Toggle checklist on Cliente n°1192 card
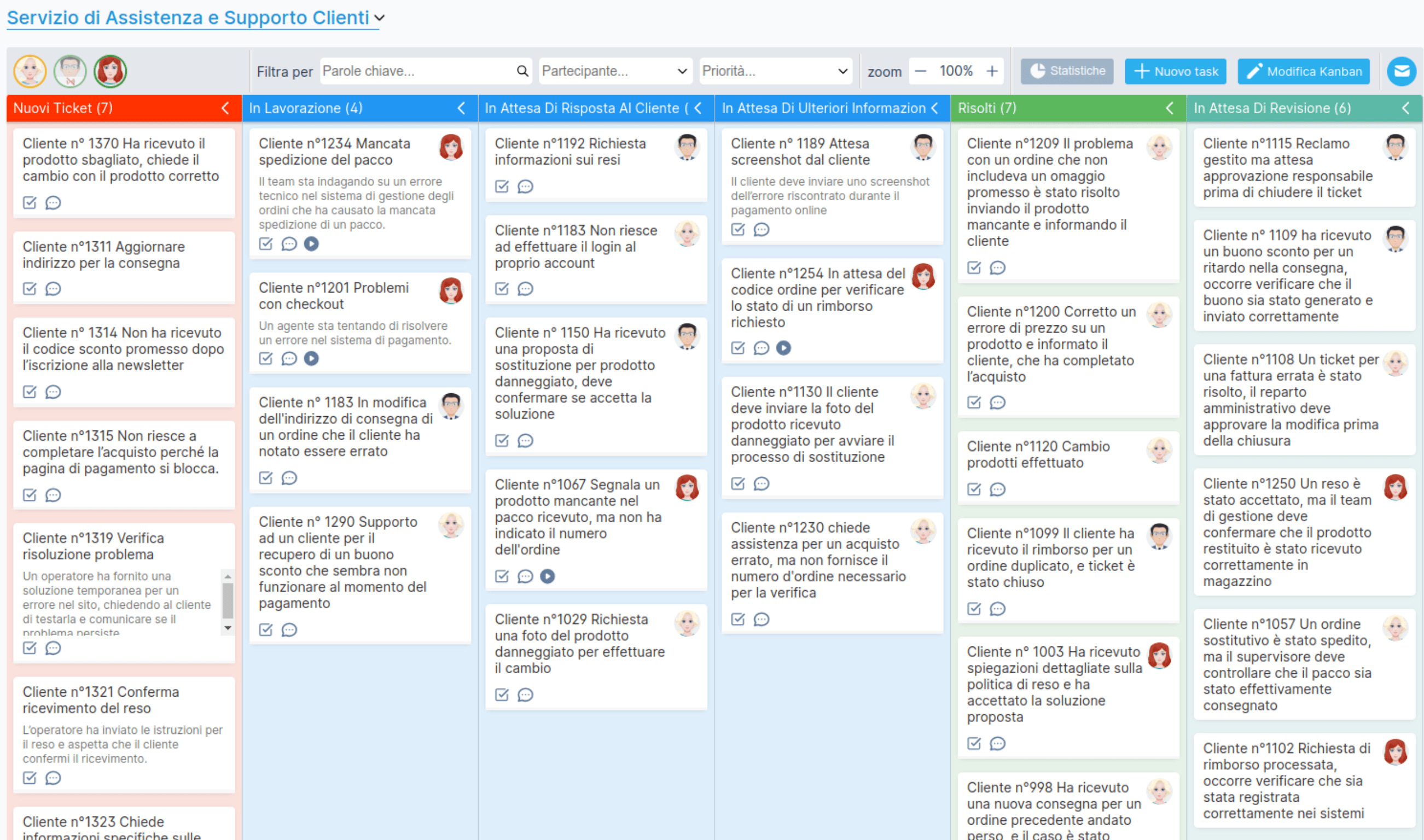This screenshot has width=1424, height=840. pos(502,186)
